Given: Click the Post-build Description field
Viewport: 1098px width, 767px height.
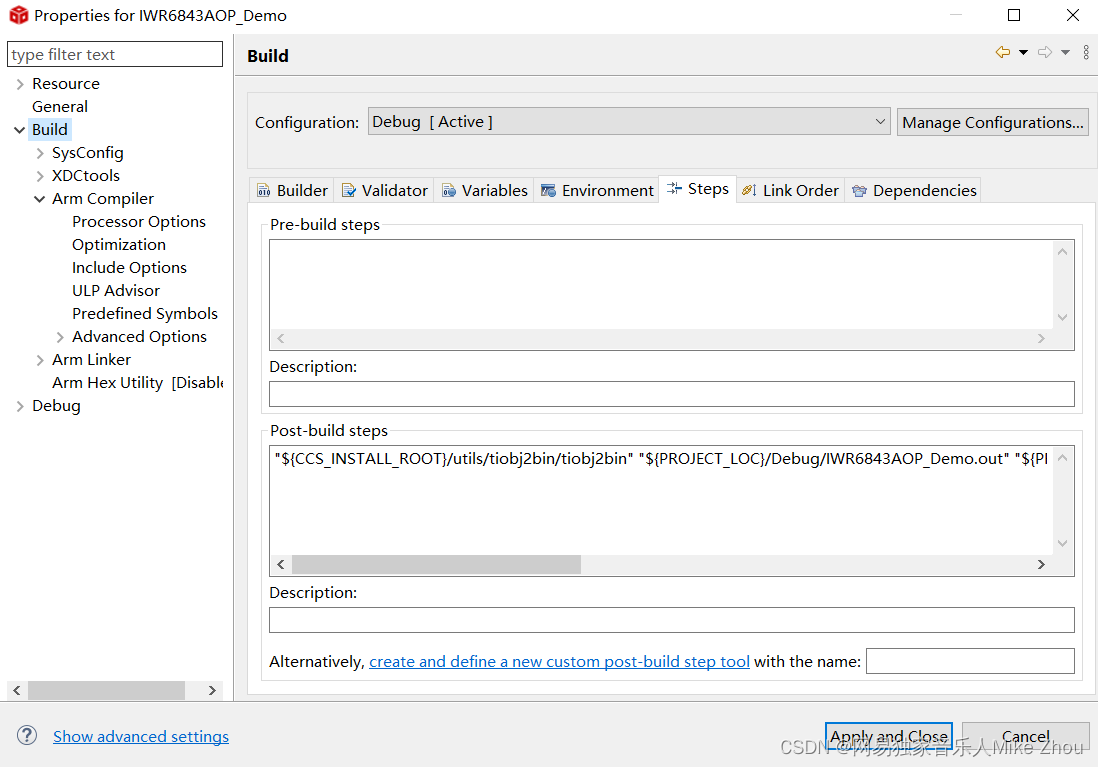Looking at the screenshot, I should coord(672,620).
